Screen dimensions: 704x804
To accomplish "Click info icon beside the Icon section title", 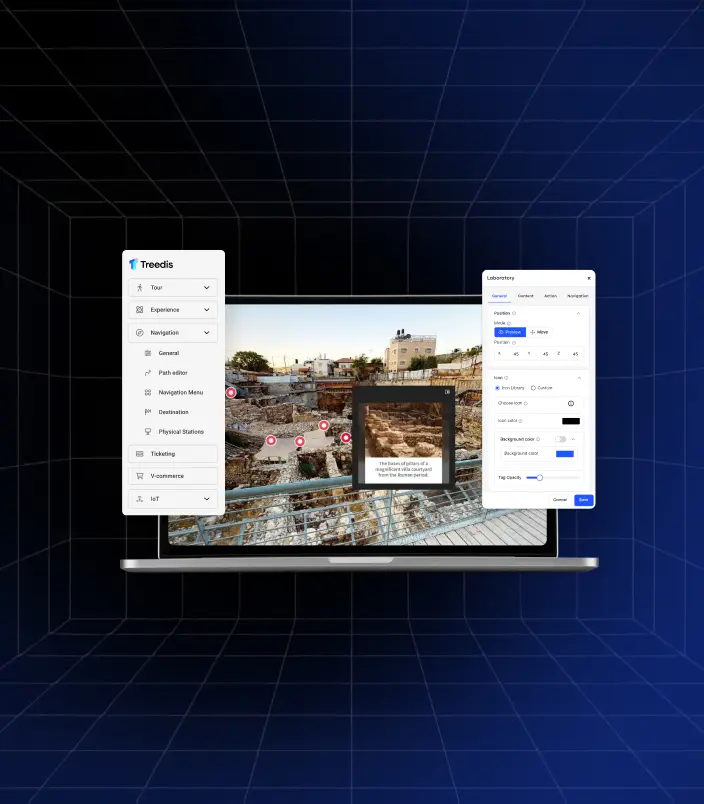I will [x=506, y=378].
